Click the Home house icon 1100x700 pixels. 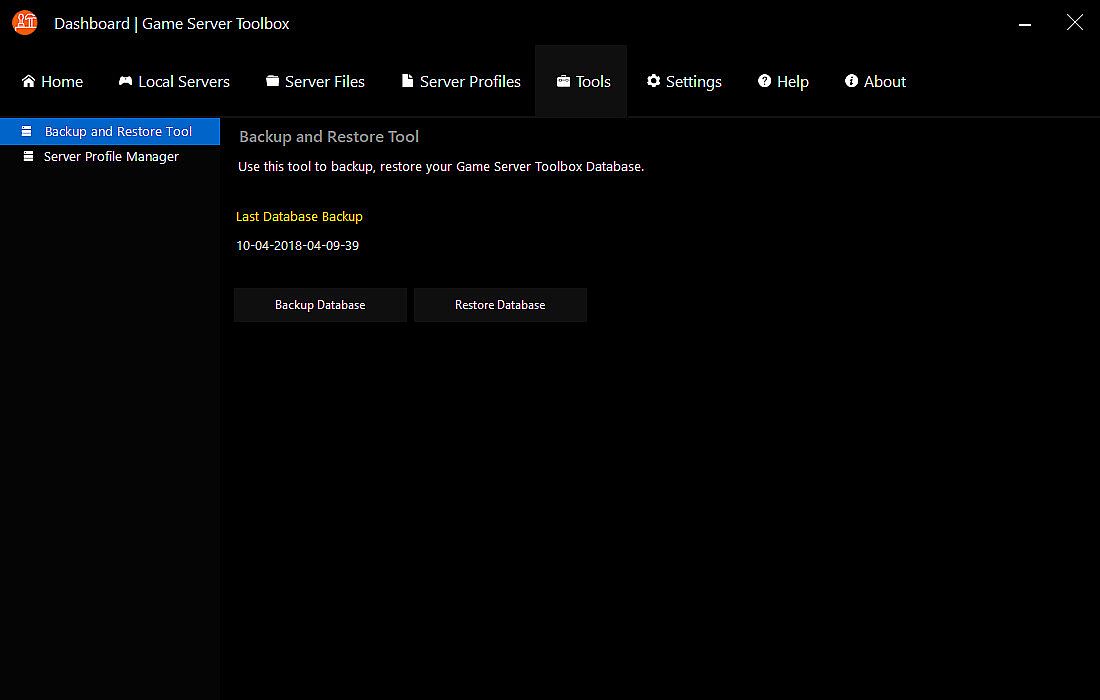[x=28, y=81]
